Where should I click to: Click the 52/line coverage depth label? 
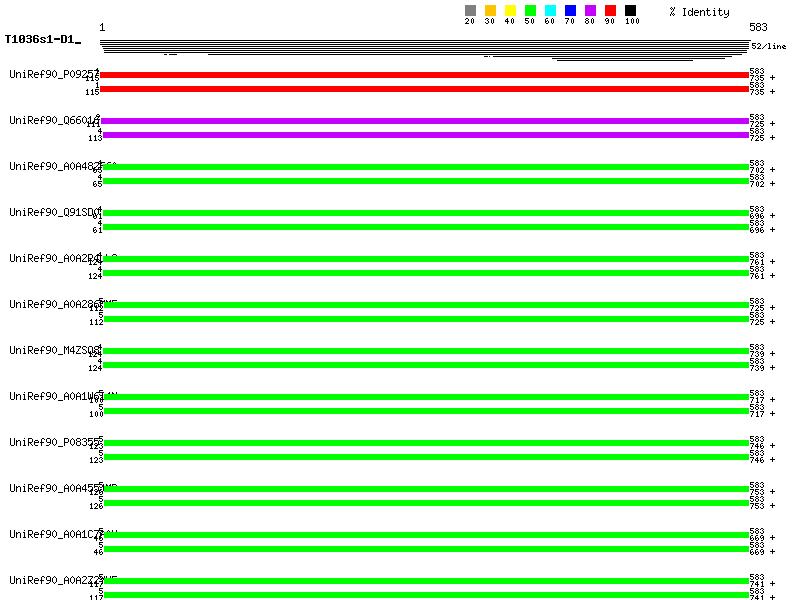pos(769,46)
